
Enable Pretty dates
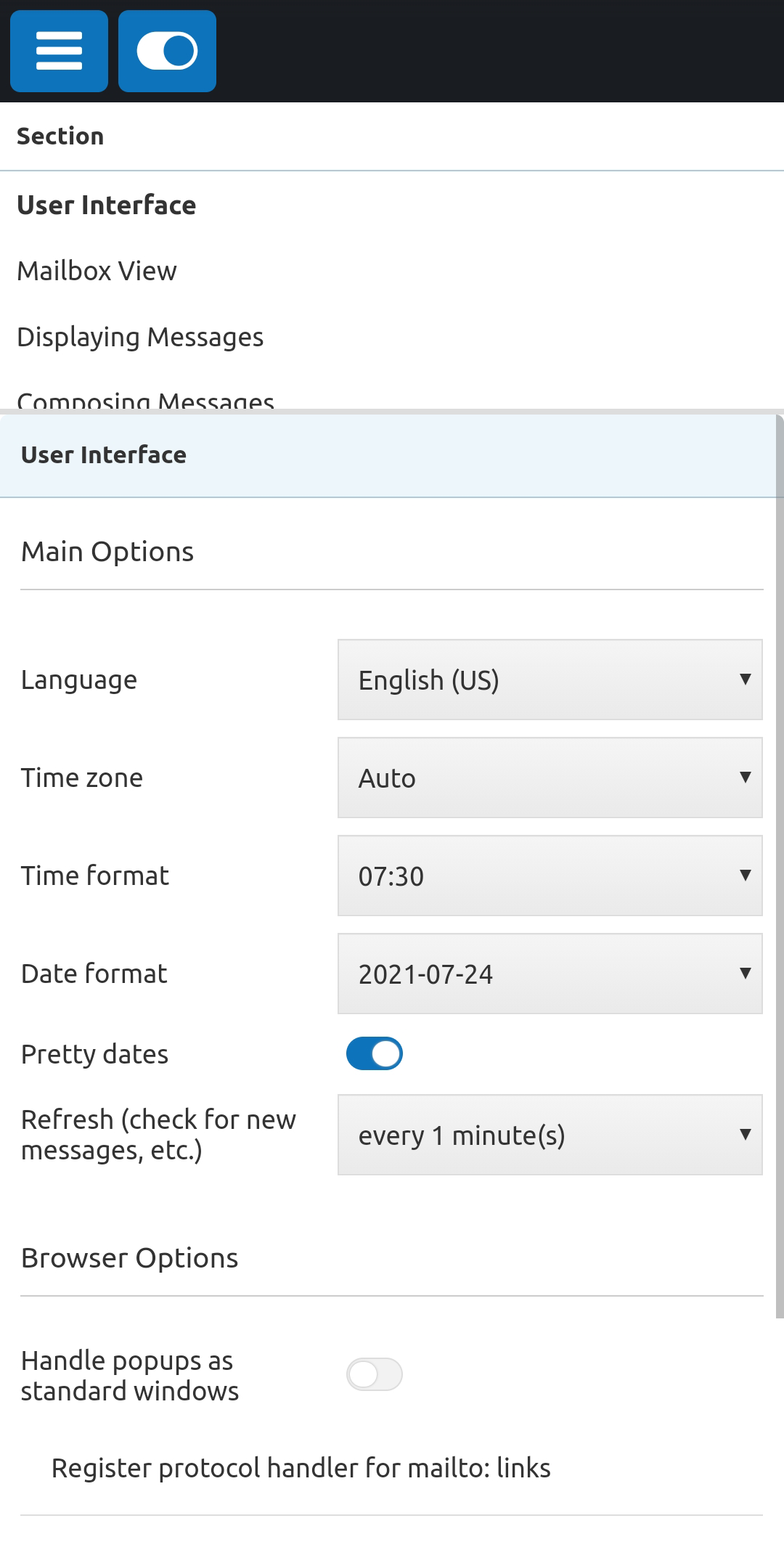[374, 1053]
